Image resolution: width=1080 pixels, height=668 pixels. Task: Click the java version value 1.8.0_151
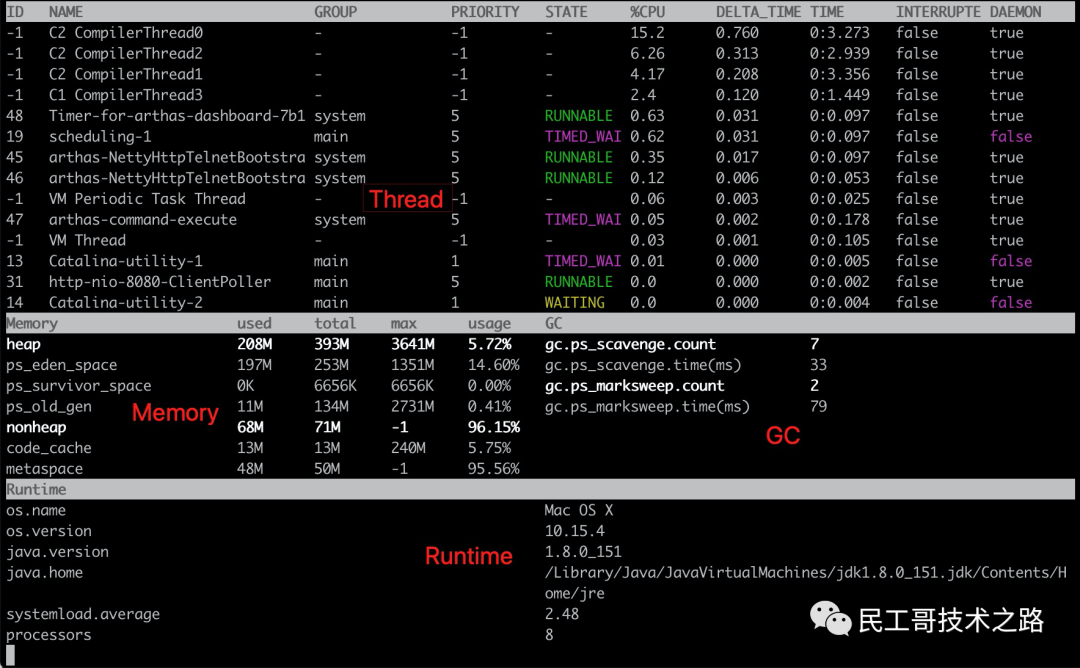(583, 552)
